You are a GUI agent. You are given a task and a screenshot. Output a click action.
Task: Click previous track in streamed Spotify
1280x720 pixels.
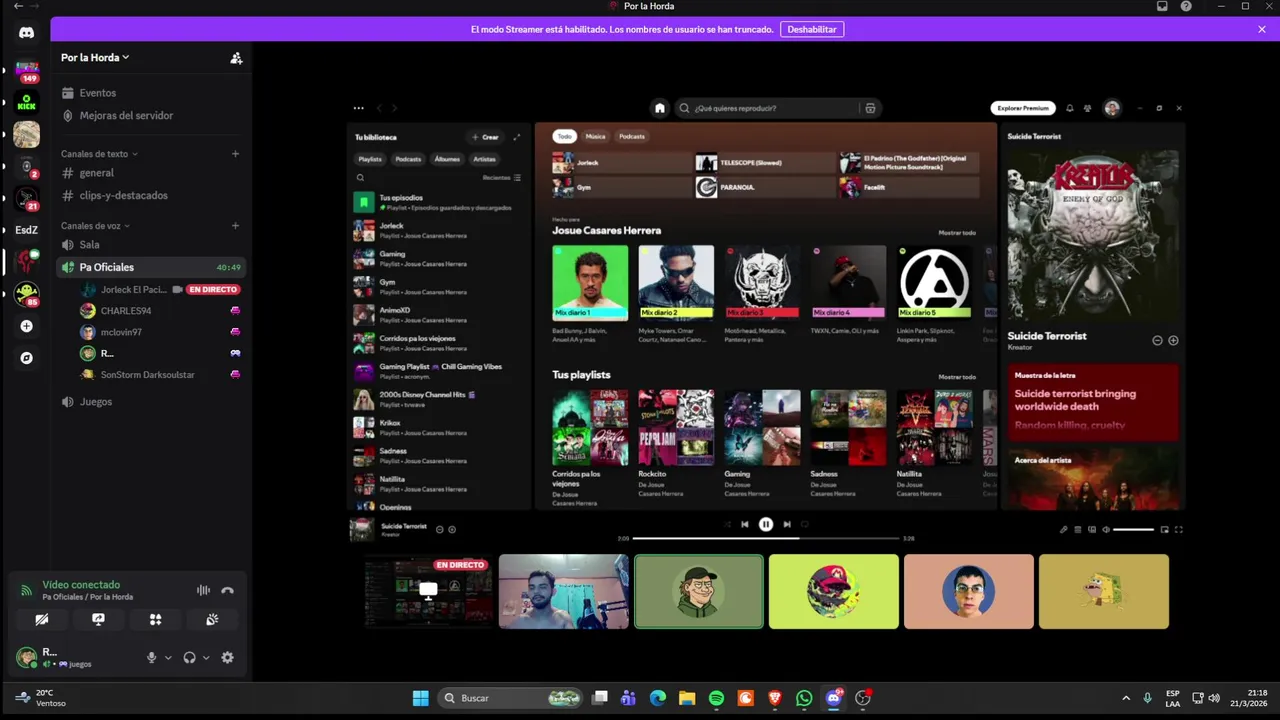click(x=744, y=524)
